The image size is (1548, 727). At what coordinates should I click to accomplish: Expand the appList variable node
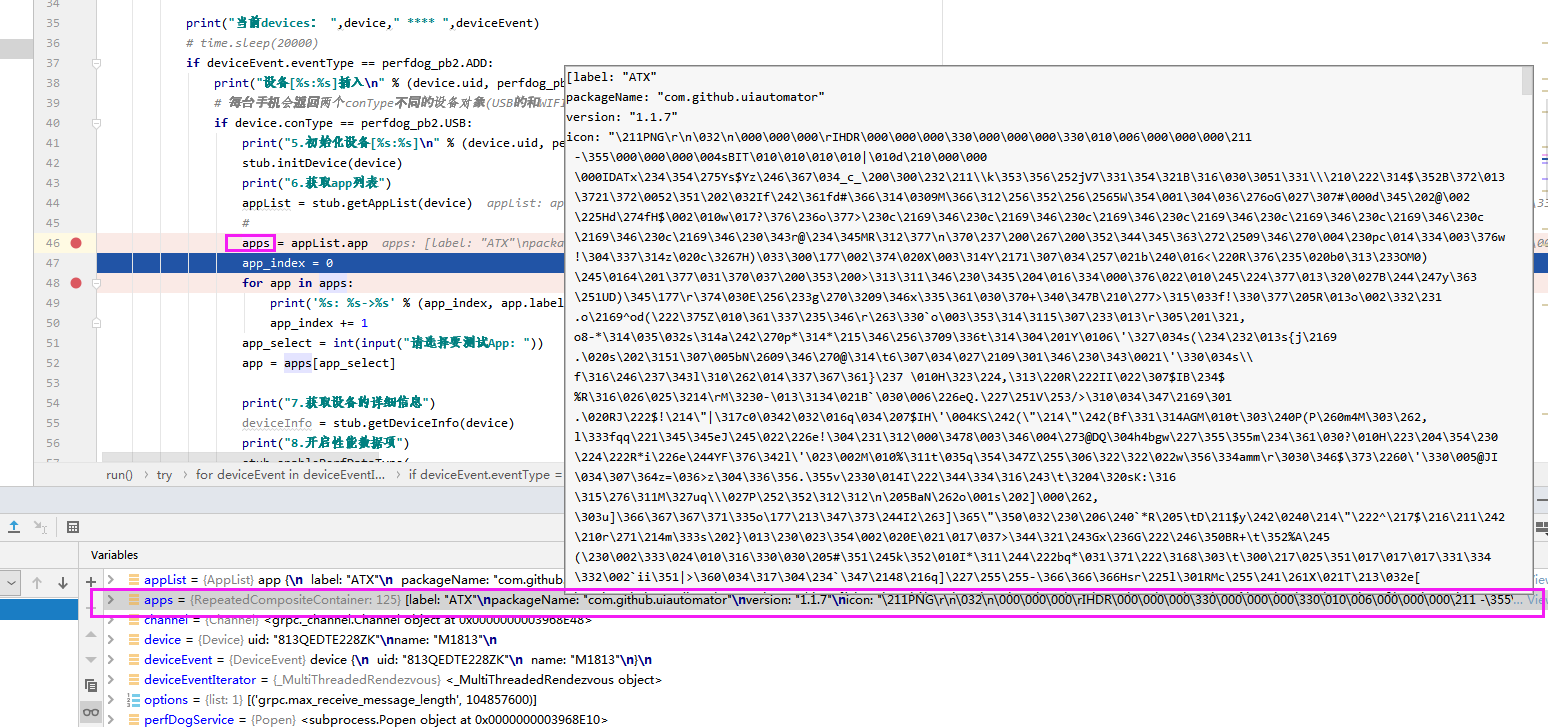[x=111, y=580]
